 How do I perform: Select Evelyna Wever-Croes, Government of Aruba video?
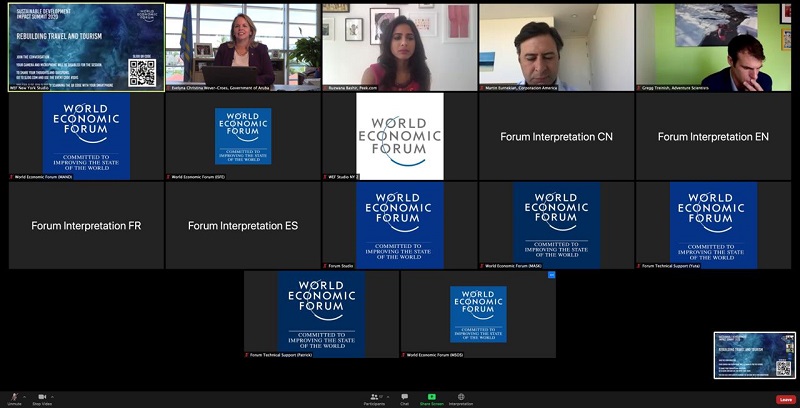point(243,47)
